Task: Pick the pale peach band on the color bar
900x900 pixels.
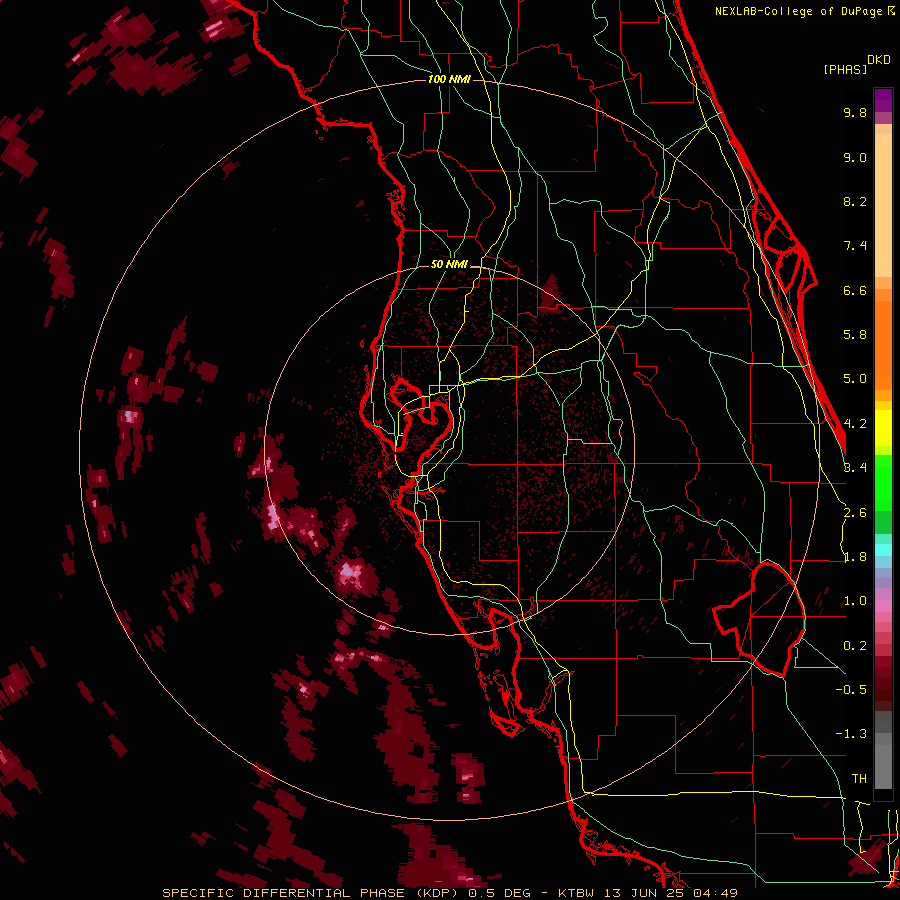Action: click(x=883, y=205)
